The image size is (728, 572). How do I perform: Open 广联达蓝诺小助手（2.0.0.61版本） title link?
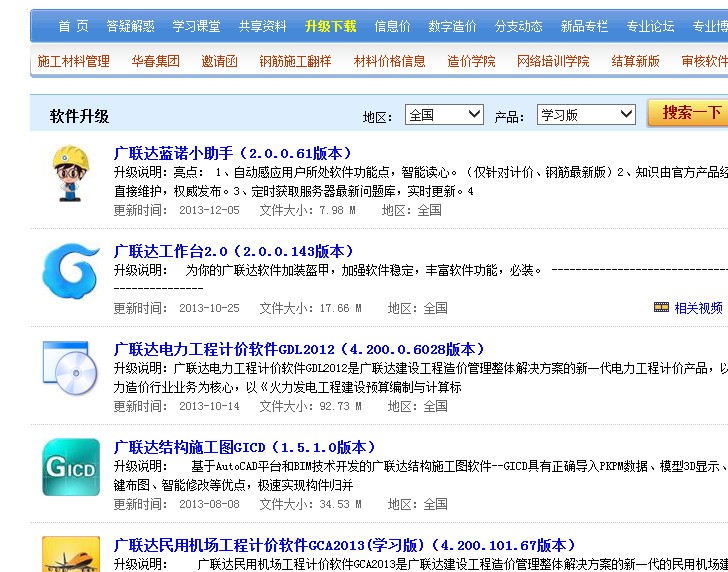233,153
